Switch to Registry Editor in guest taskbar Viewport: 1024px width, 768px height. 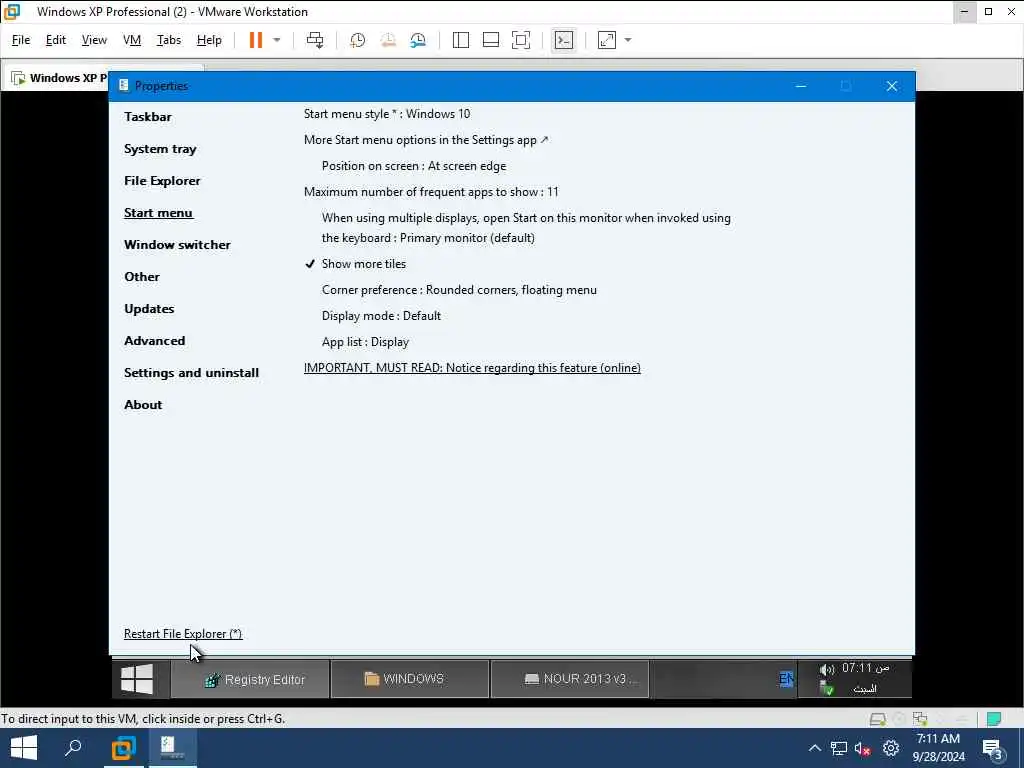coord(250,679)
